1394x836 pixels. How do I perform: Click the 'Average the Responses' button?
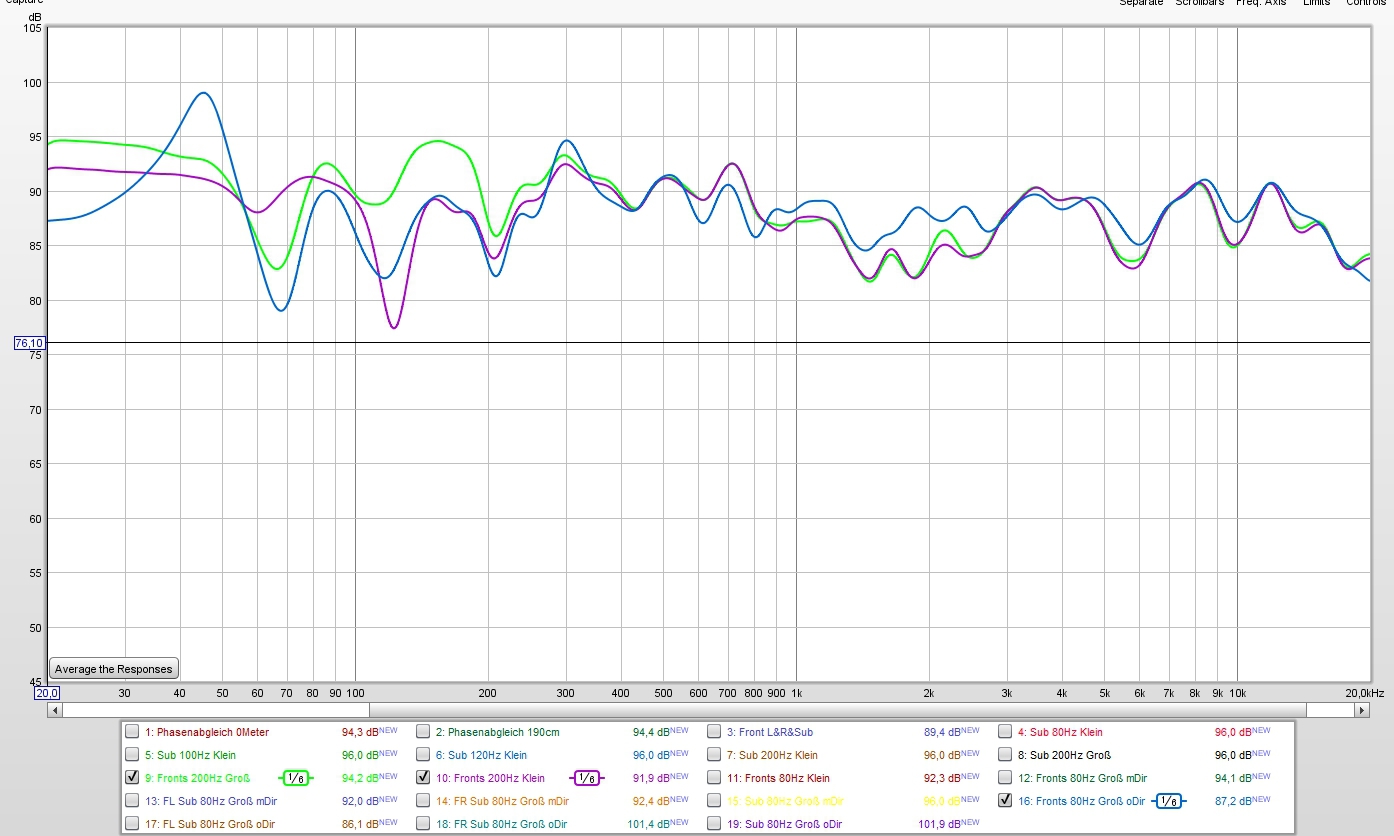click(x=113, y=669)
